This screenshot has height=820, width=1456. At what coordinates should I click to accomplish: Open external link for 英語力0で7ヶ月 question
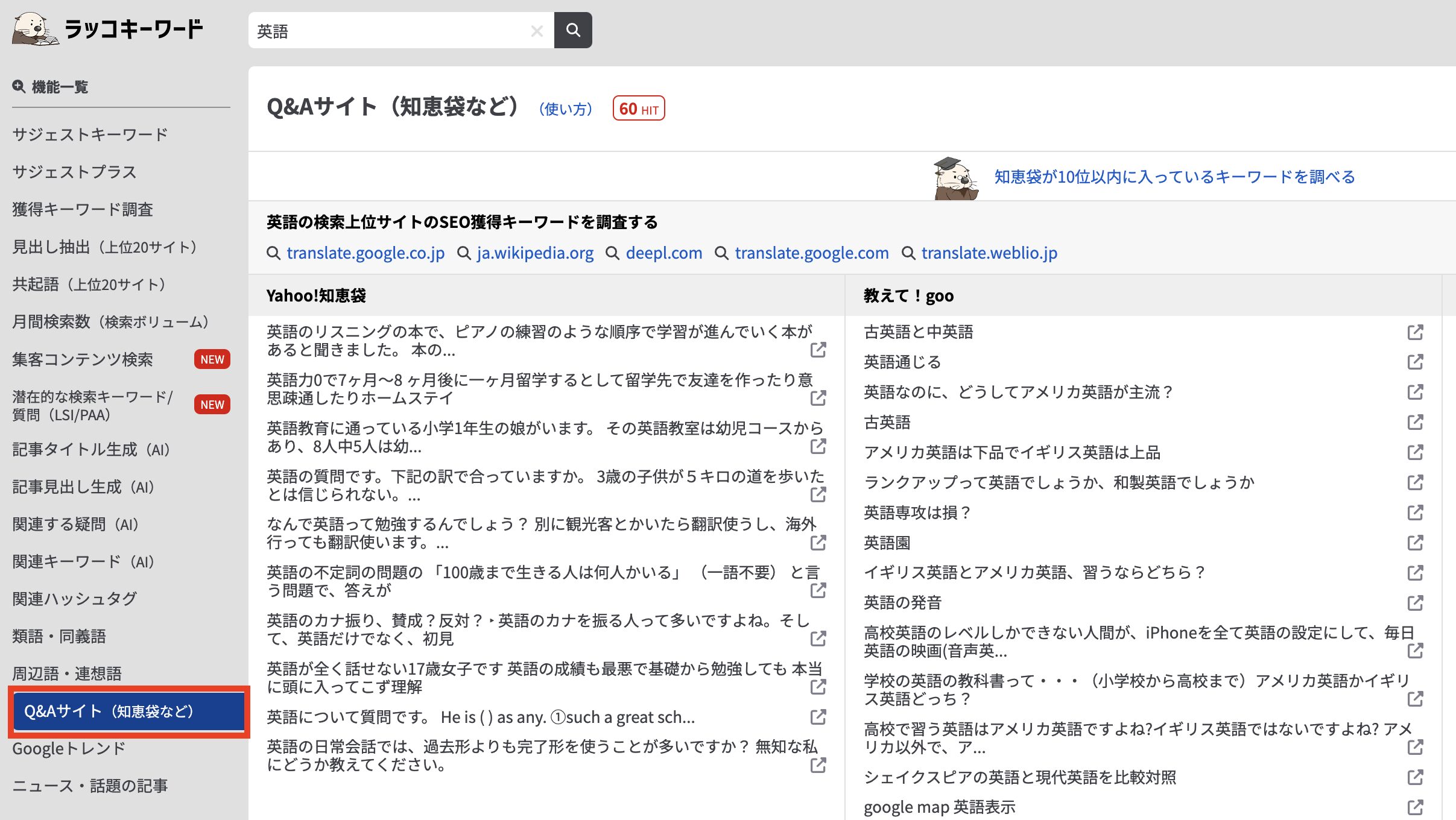coord(818,398)
